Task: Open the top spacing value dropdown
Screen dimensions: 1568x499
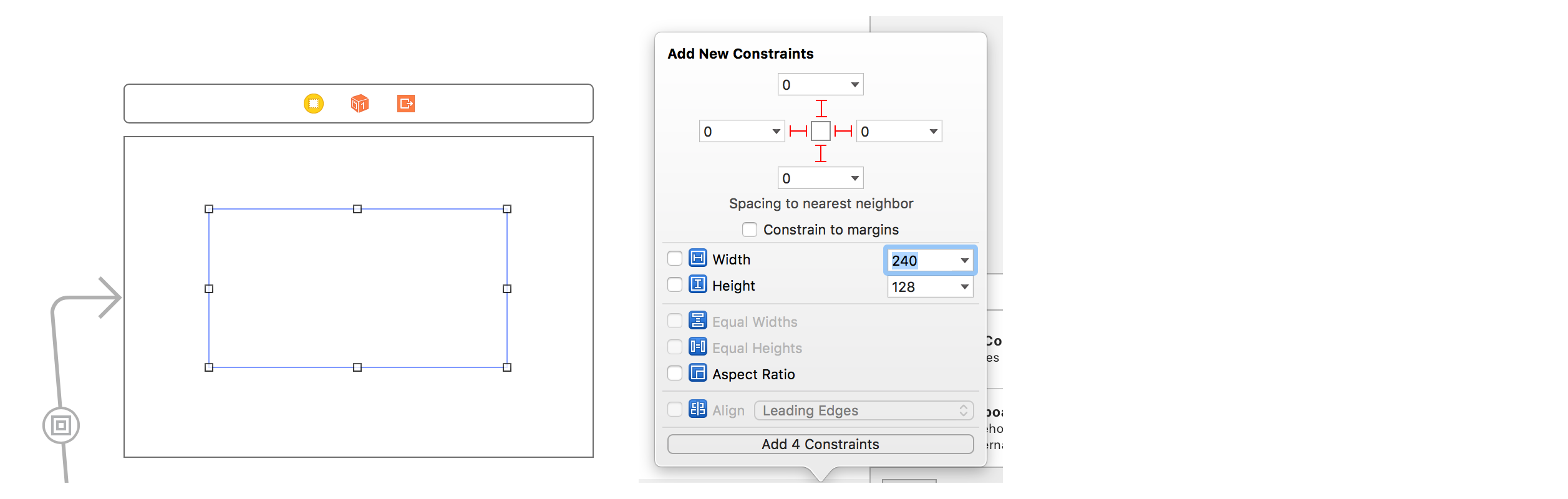Action: [x=855, y=85]
